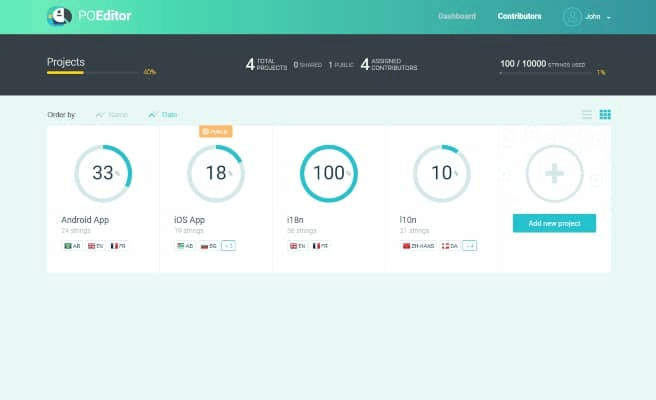Select the FR language tag in i18n

click(320, 246)
